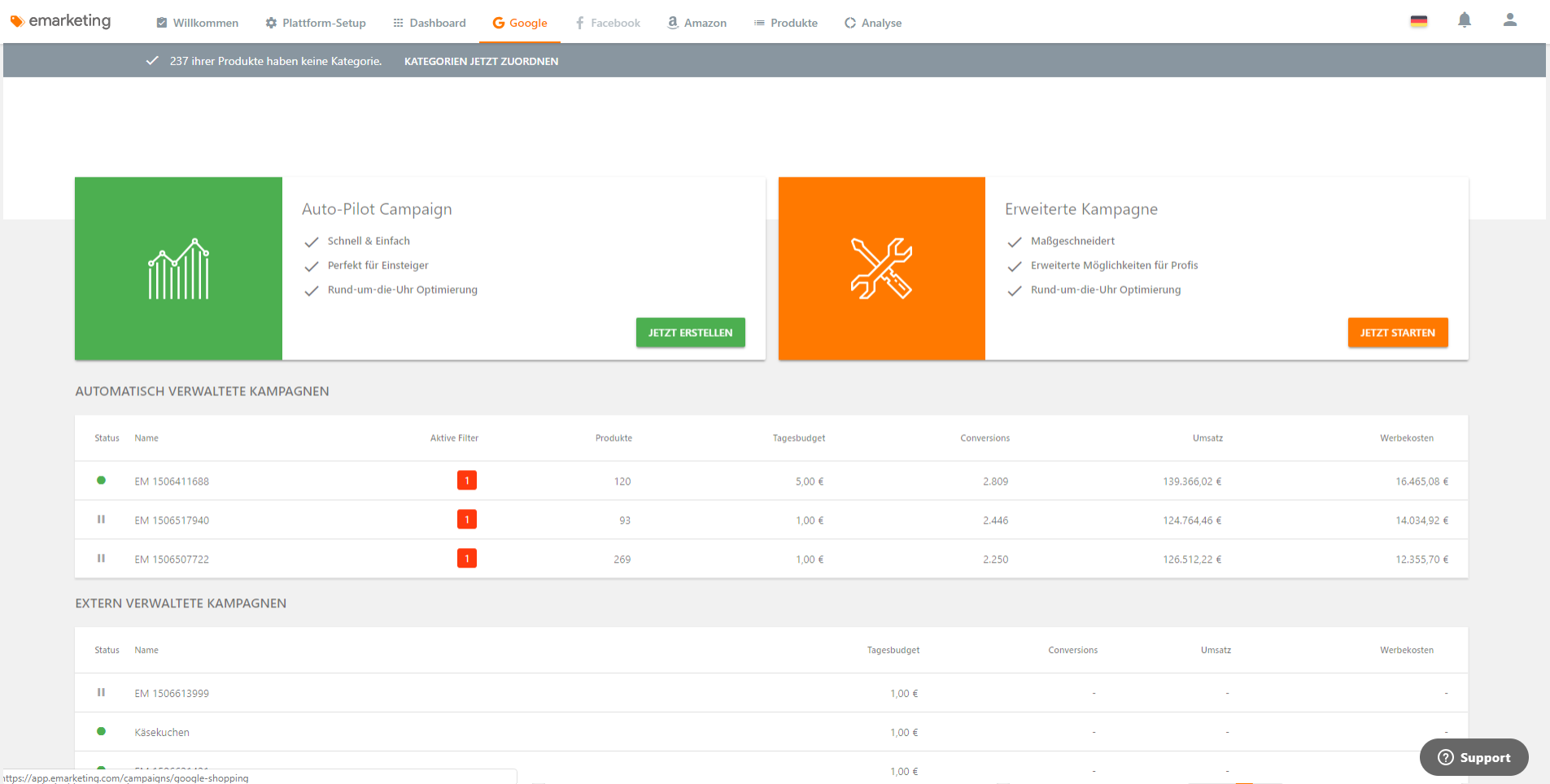This screenshot has width=1550, height=784.
Task: Open the user account icon
Action: coord(1510,20)
